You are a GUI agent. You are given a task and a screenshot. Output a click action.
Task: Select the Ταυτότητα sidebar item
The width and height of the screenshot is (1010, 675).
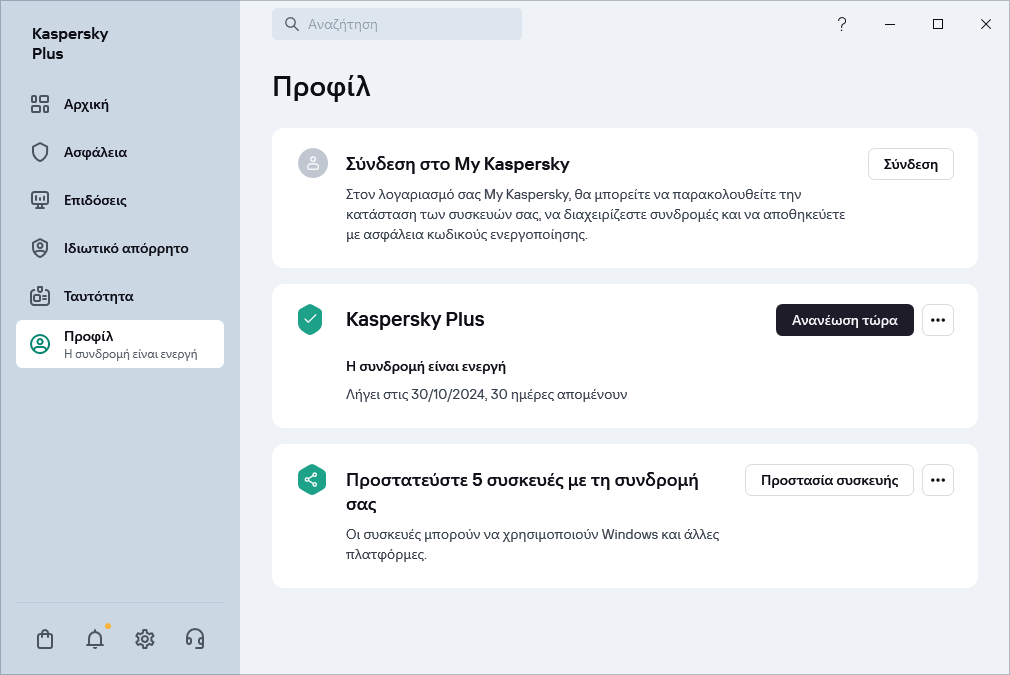click(98, 296)
